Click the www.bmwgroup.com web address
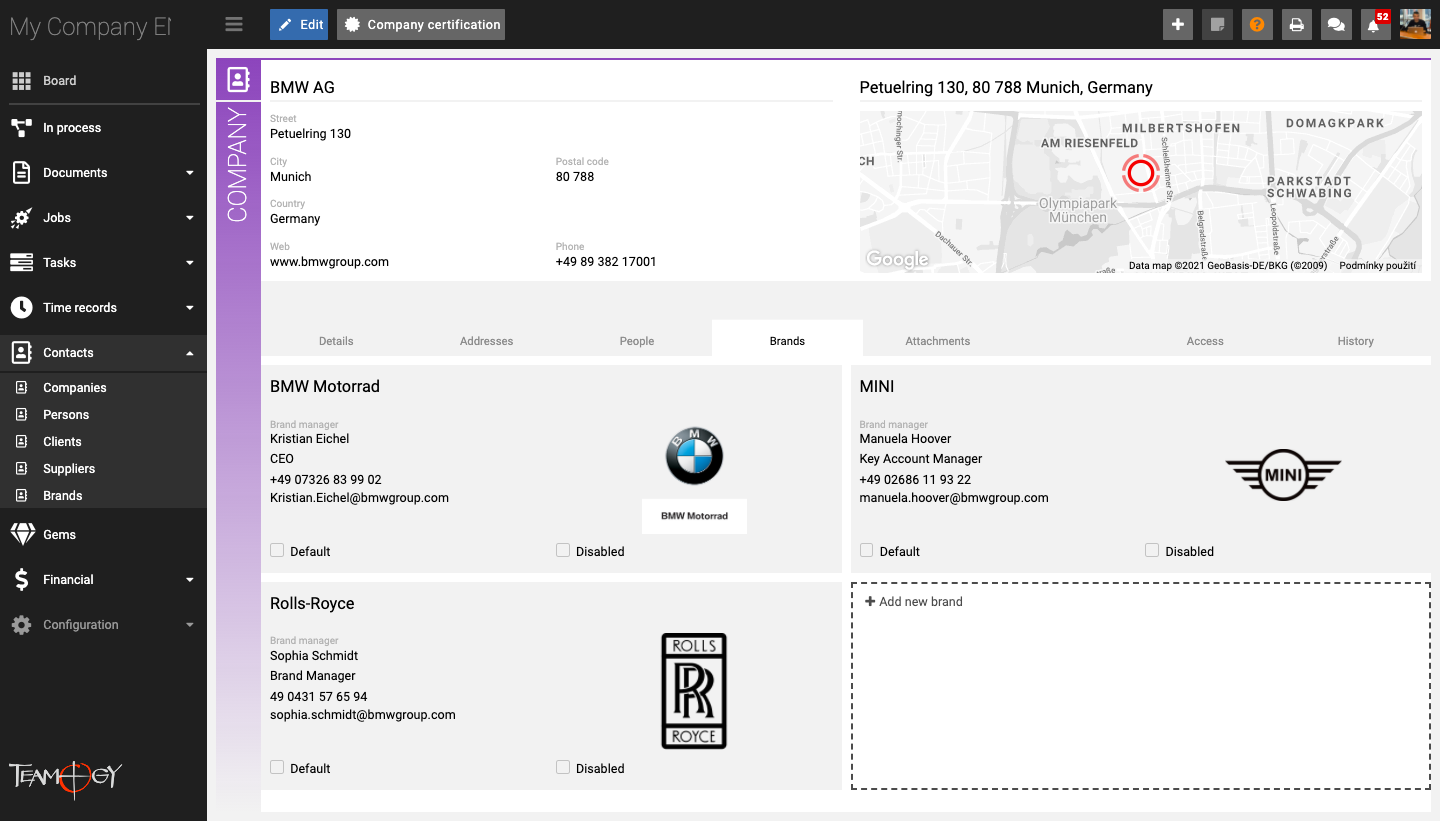 coord(329,262)
